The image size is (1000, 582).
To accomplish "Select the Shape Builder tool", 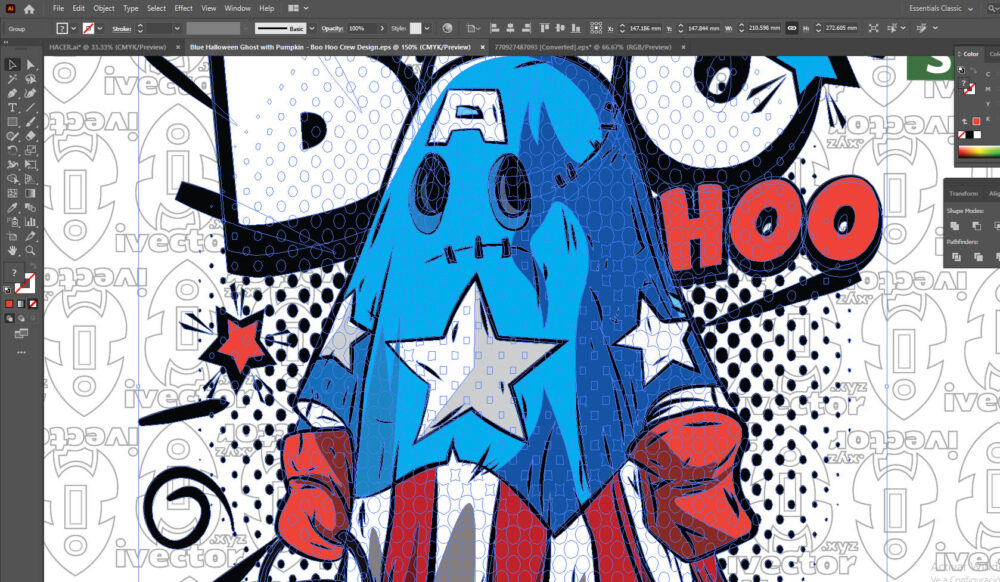I will pos(12,179).
